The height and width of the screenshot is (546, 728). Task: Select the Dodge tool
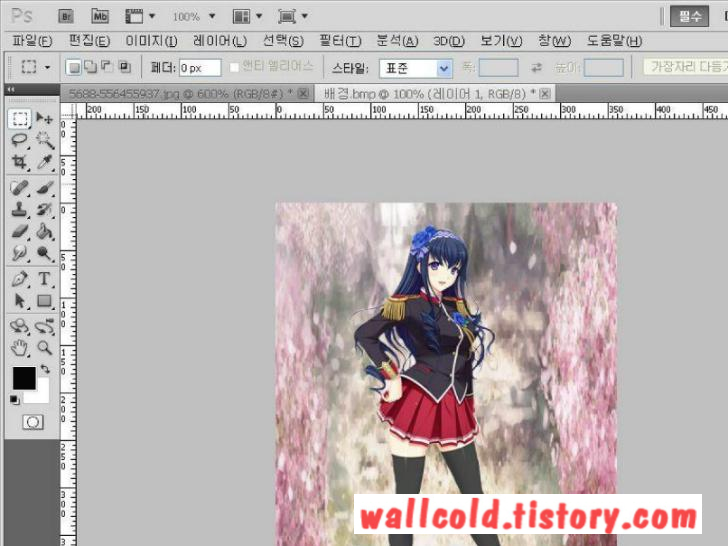coord(45,253)
